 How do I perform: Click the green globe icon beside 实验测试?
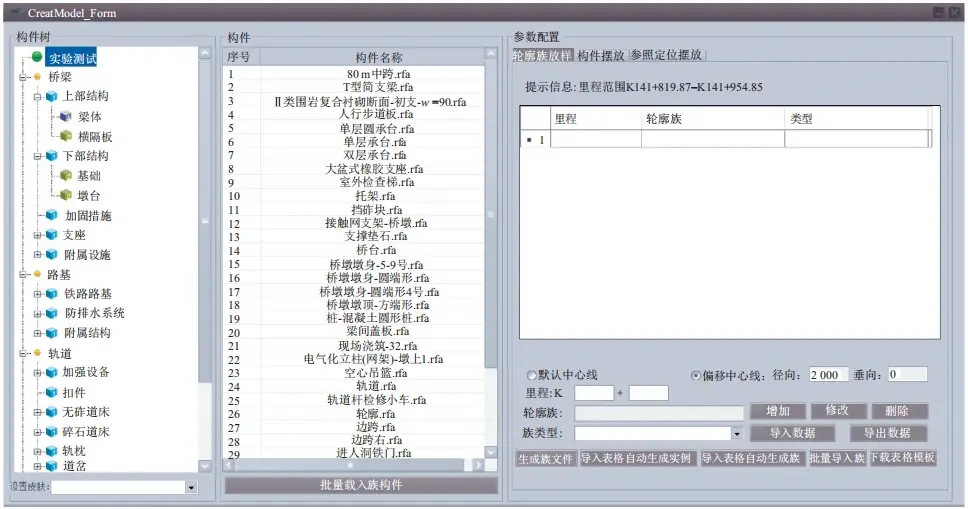click(37, 57)
